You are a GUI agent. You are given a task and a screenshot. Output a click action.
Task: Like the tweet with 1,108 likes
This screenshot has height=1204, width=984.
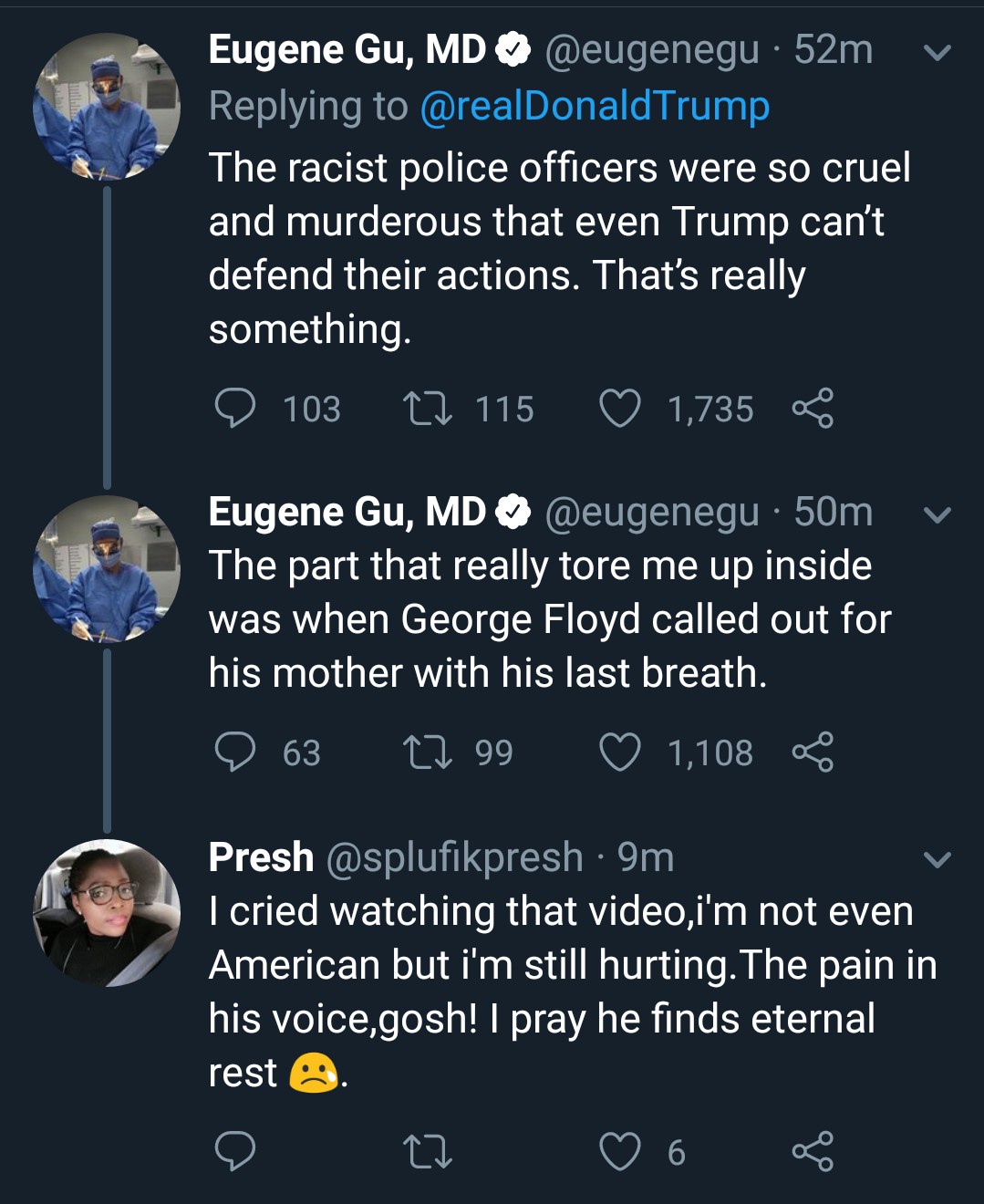pyautogui.click(x=620, y=752)
